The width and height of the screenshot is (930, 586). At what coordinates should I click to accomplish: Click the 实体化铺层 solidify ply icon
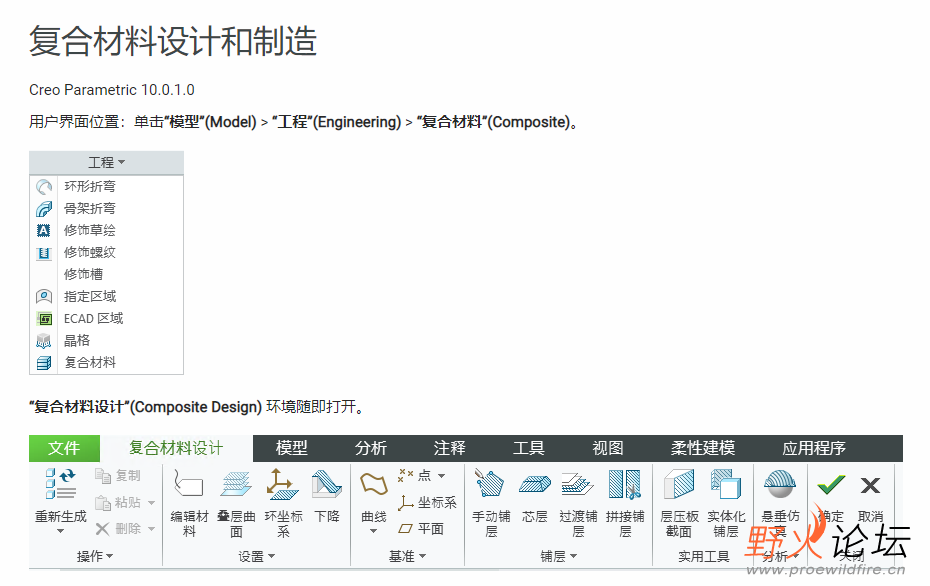[x=726, y=484]
